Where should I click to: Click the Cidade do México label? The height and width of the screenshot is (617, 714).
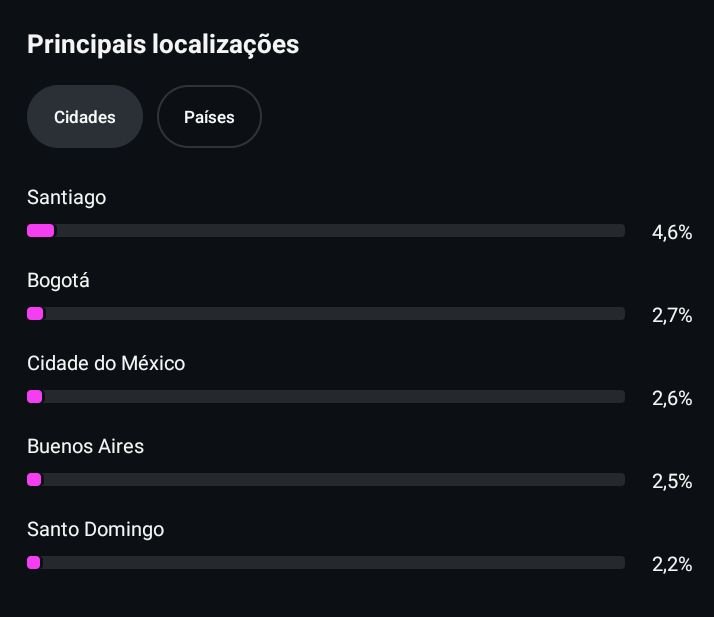106,363
